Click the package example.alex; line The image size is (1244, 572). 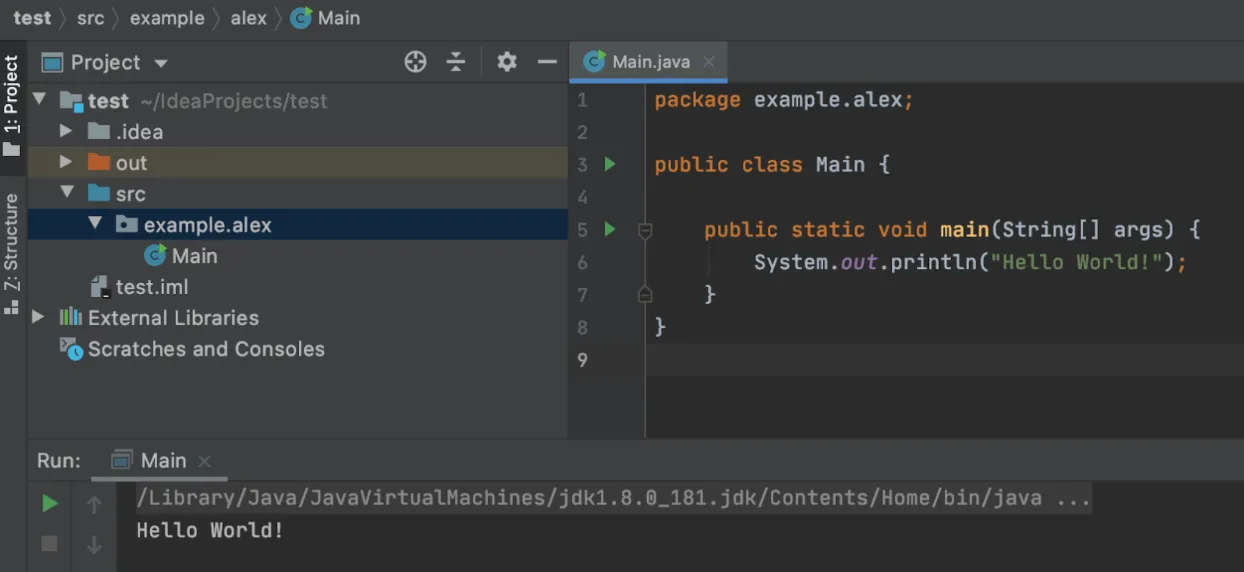(x=784, y=100)
